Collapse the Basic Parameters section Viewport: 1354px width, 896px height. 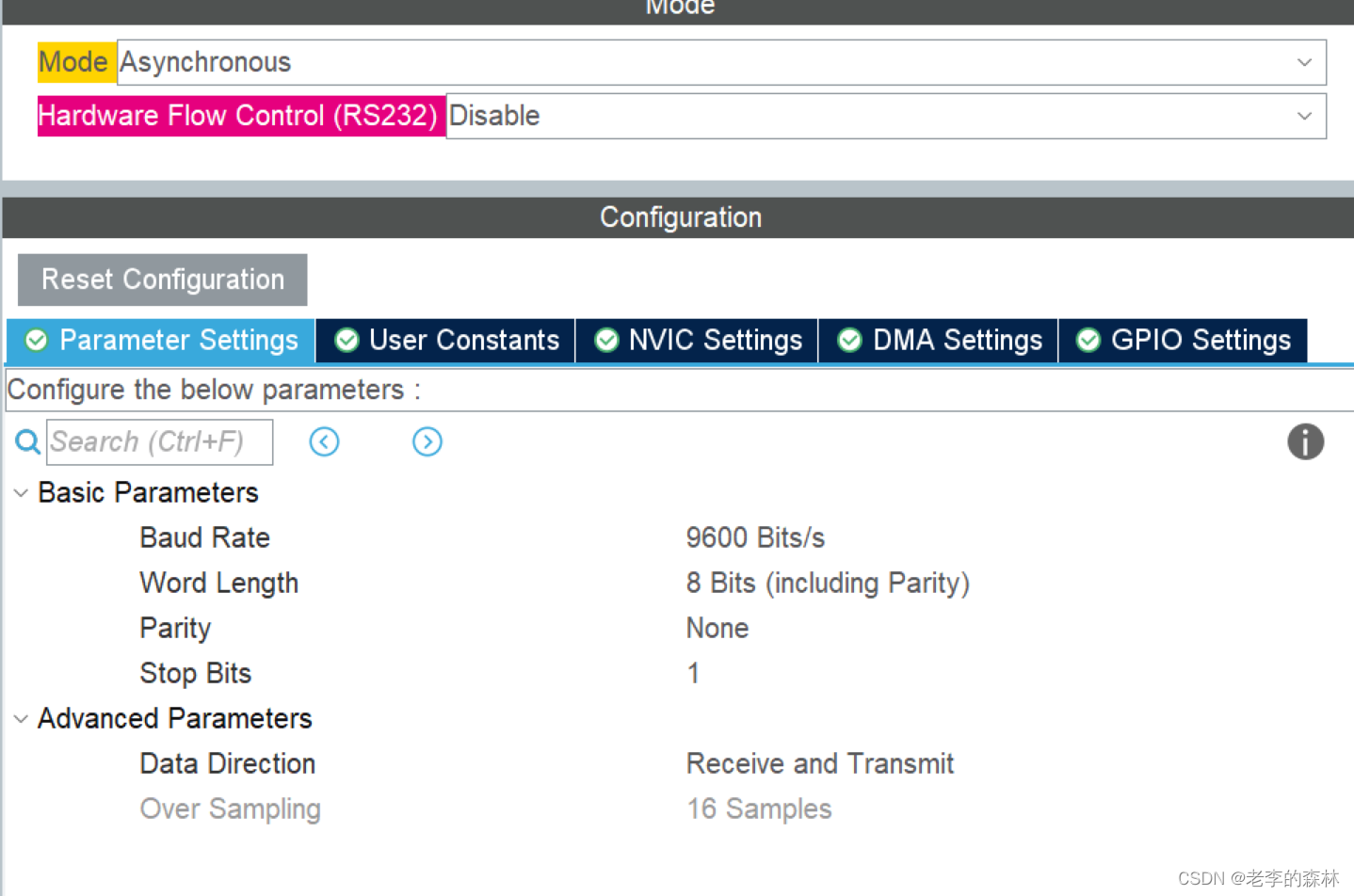point(21,492)
